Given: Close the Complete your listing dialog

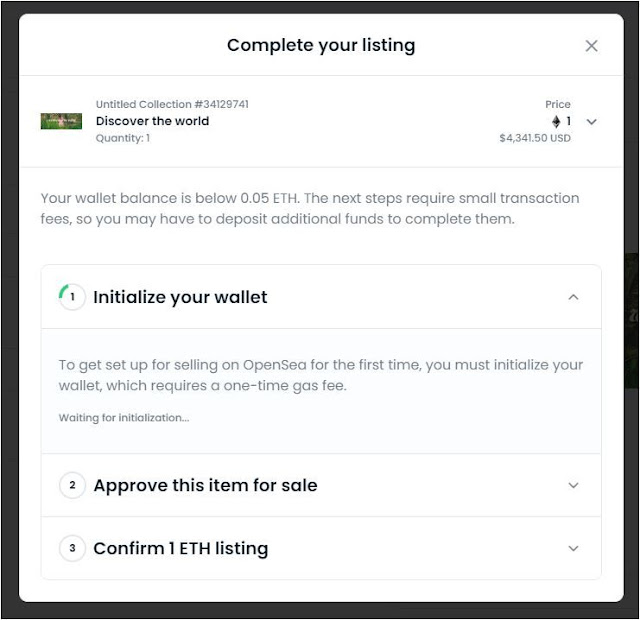Looking at the screenshot, I should (591, 46).
